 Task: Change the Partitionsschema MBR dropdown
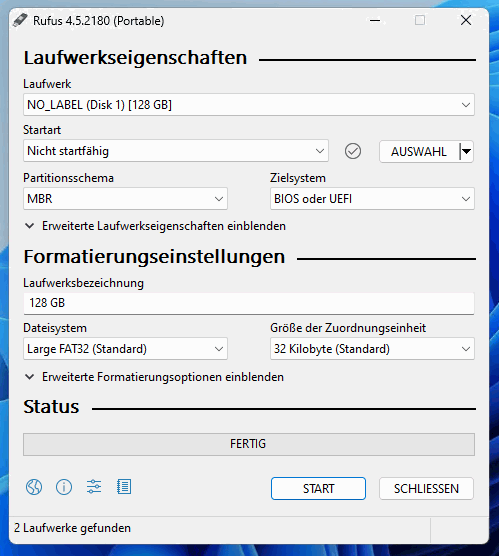pyautogui.click(x=125, y=199)
